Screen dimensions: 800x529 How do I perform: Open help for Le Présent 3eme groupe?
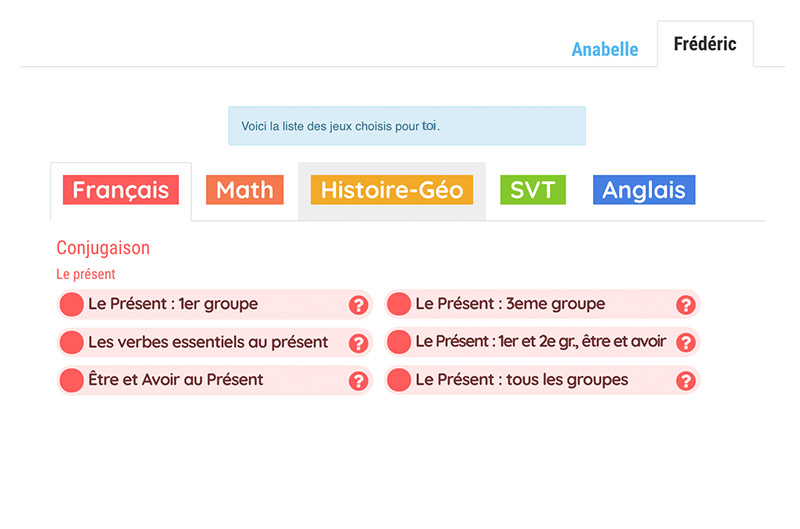(x=686, y=305)
